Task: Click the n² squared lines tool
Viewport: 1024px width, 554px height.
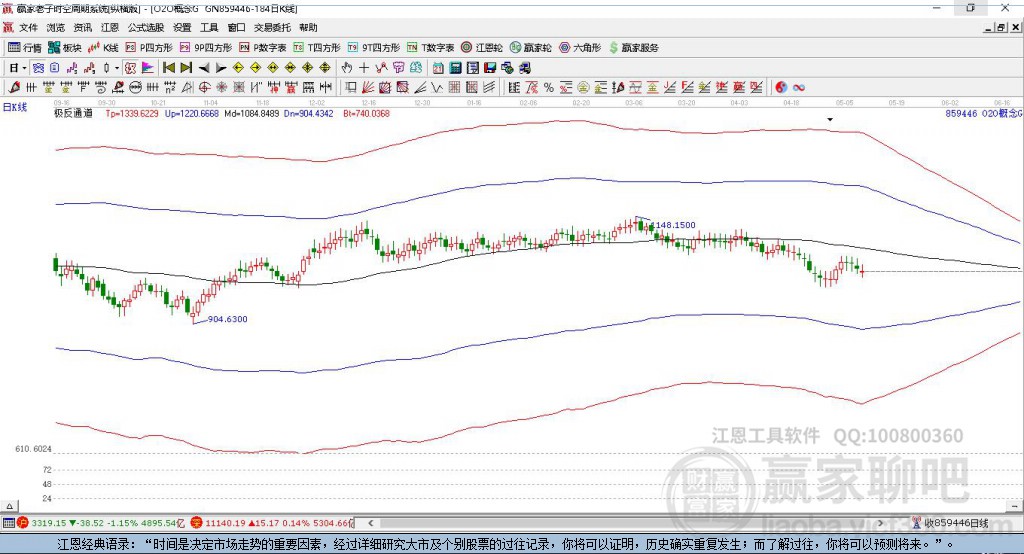Action: (x=170, y=88)
